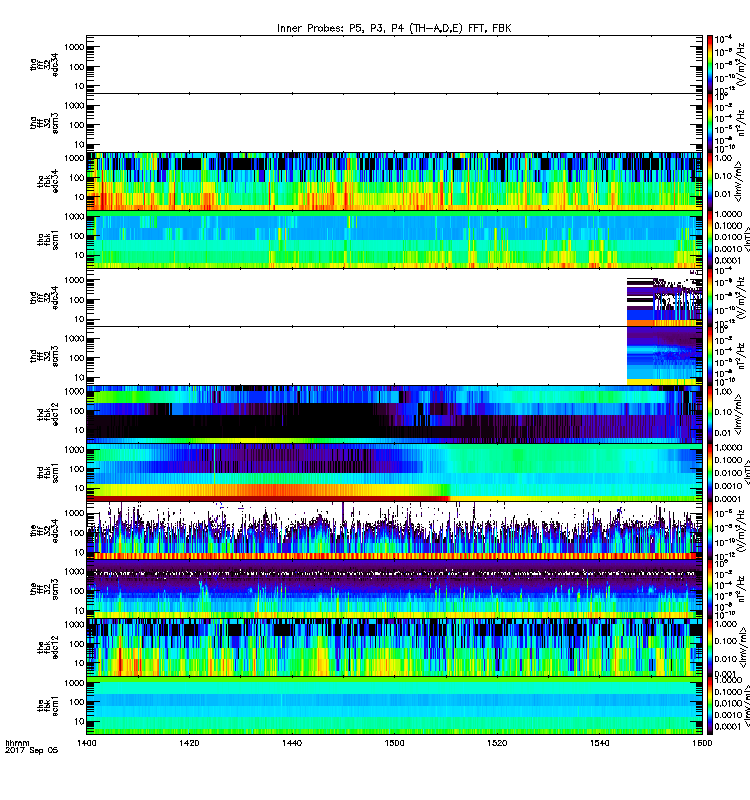Select the 1520 time axis label
The image size is (750, 800).
tap(497, 743)
